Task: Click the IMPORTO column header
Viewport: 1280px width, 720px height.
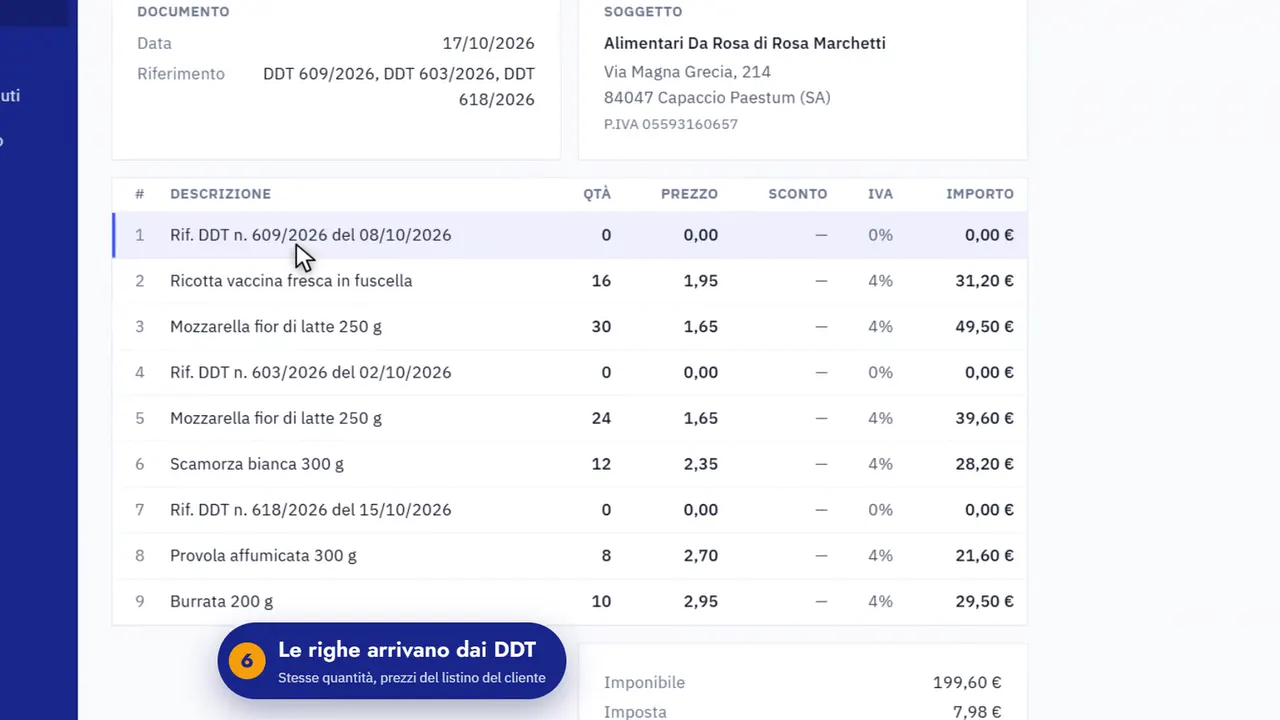Action: pos(980,194)
